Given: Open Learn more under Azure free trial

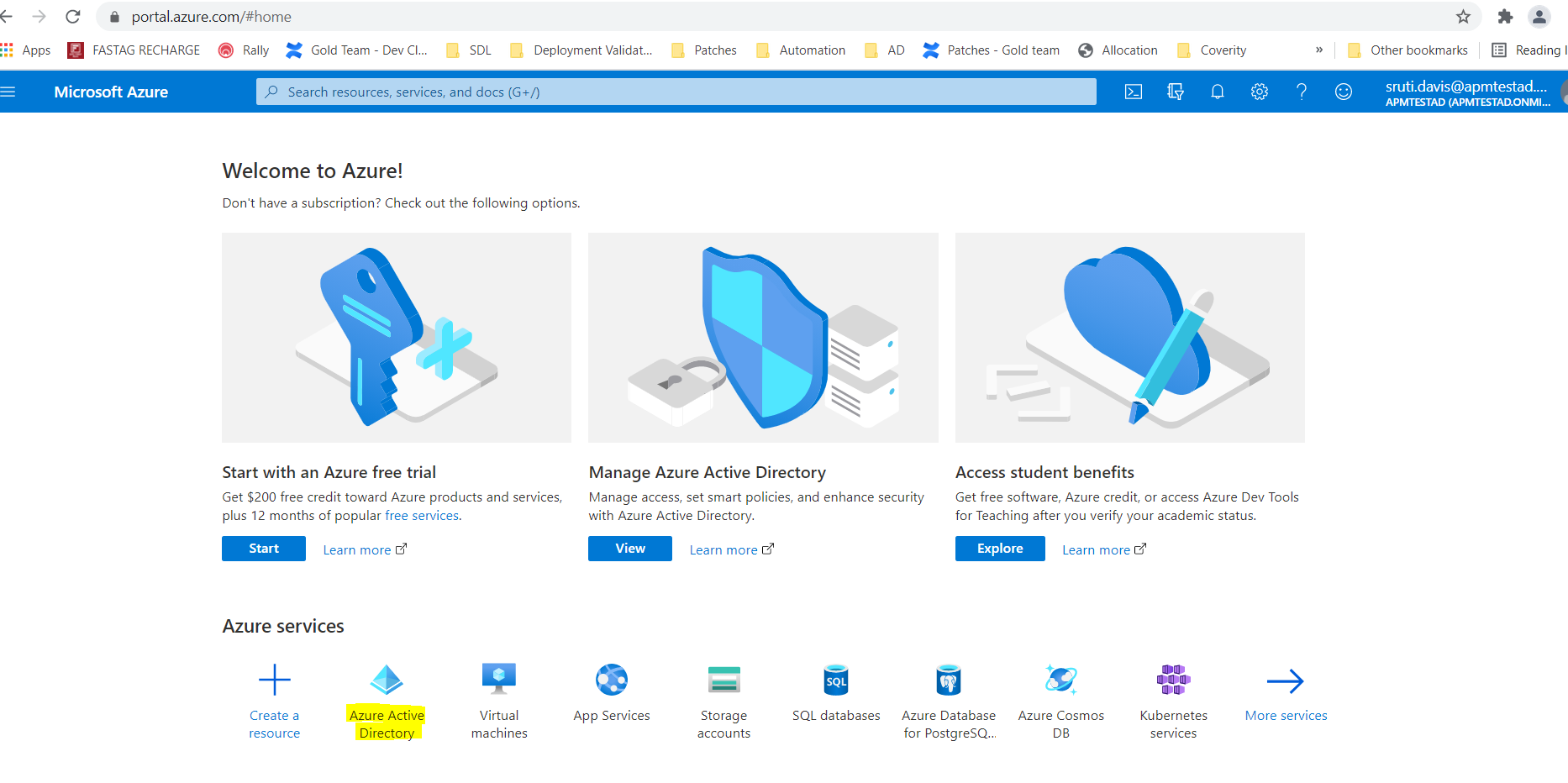Looking at the screenshot, I should tap(365, 549).
